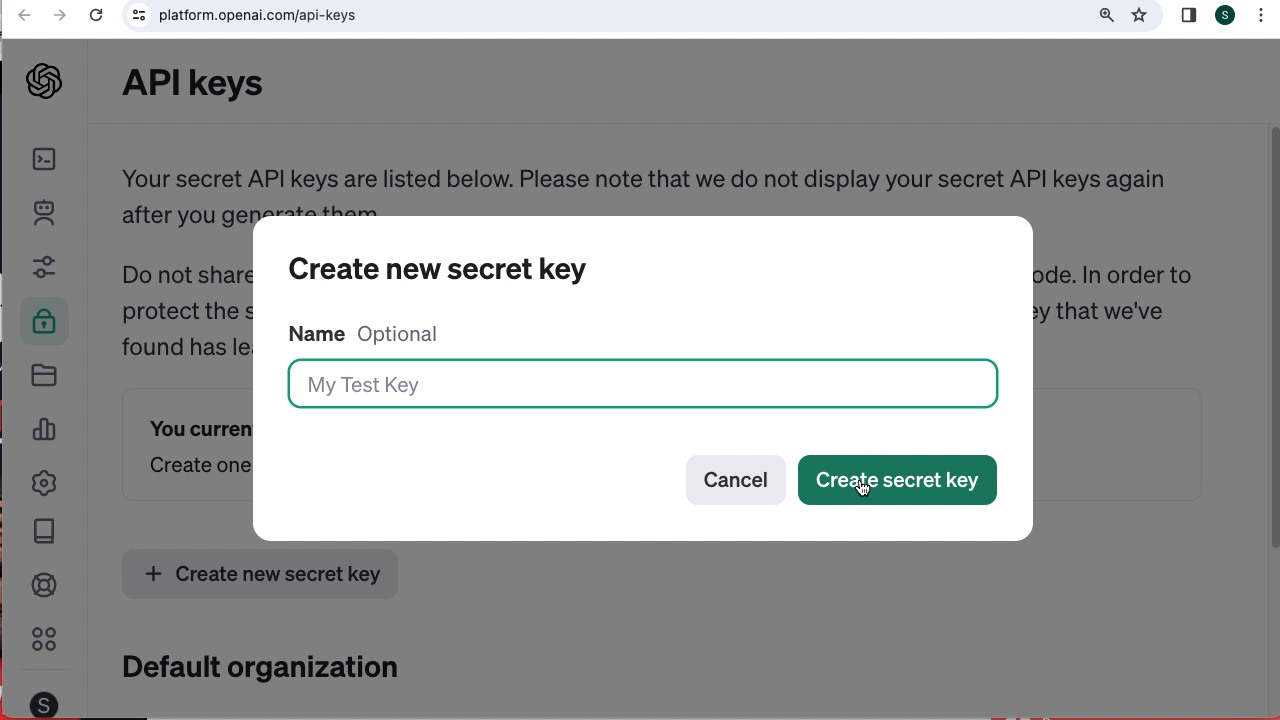Viewport: 1280px width, 720px height.
Task: Toggle the browser side panel icon
Action: pos(1189,15)
